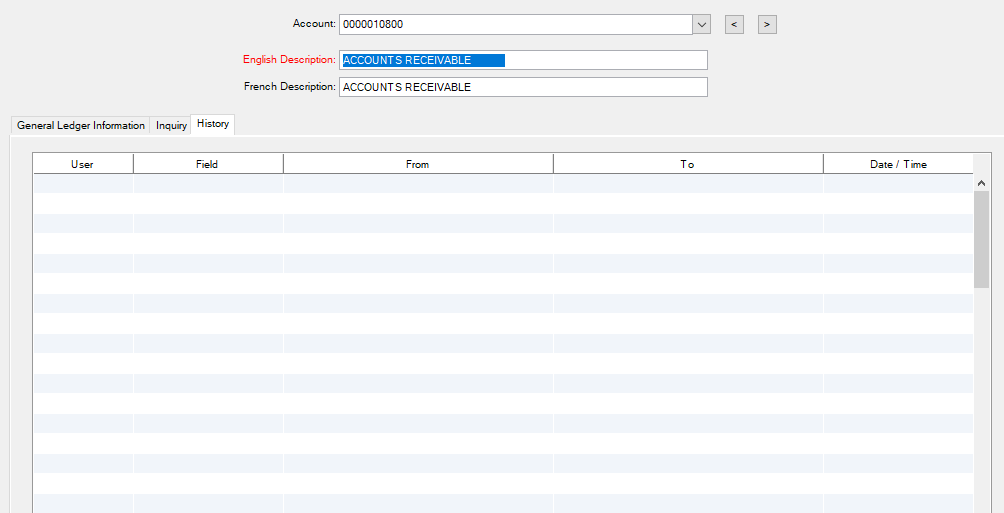Sort by Date / Time column header

(898, 164)
